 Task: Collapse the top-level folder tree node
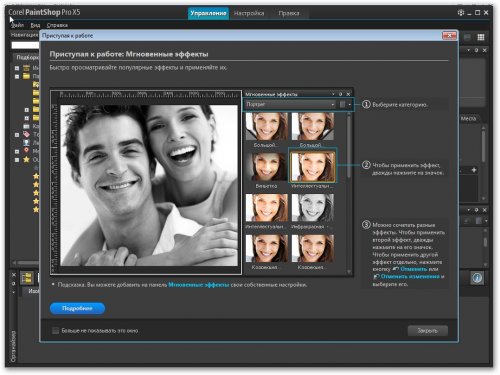[17, 76]
